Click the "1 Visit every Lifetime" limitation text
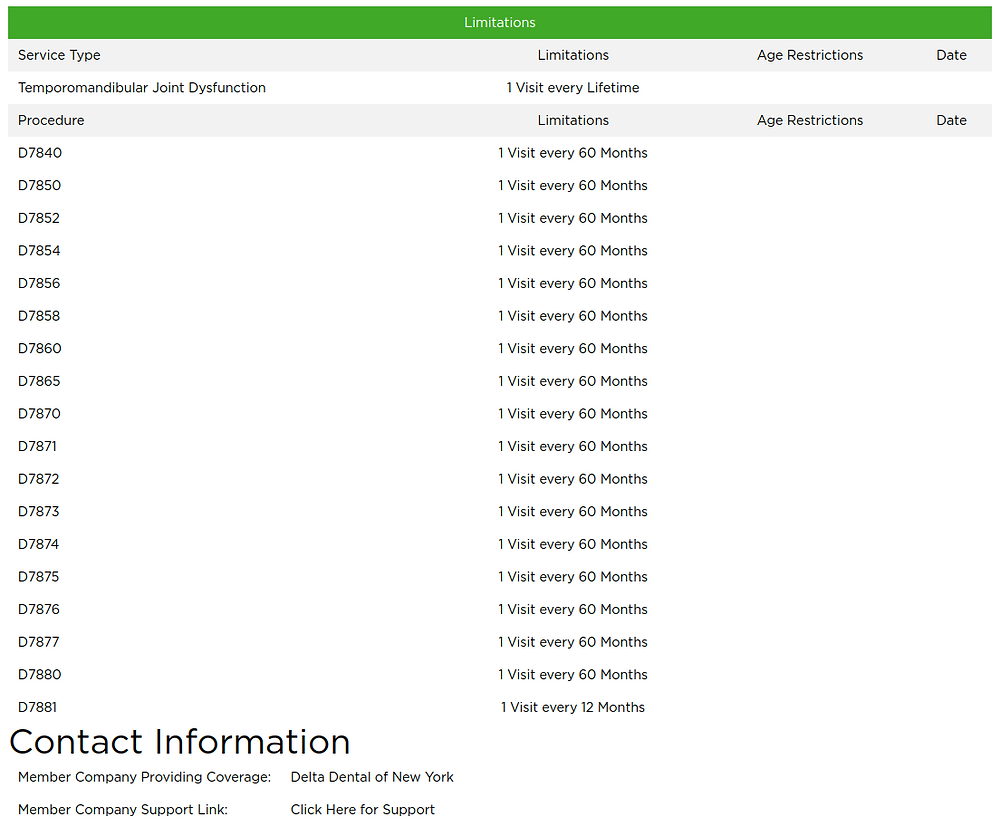Image resolution: width=1000 pixels, height=826 pixels. click(x=573, y=88)
